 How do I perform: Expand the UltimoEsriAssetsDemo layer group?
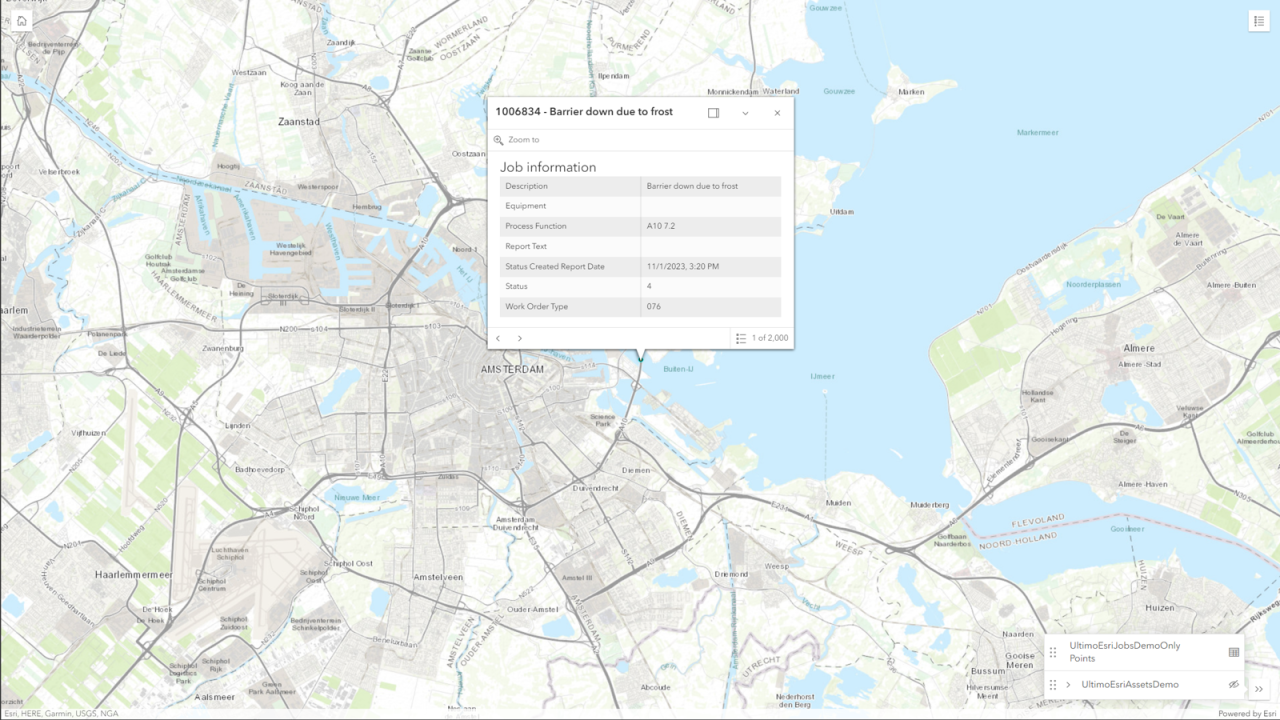(x=1068, y=685)
